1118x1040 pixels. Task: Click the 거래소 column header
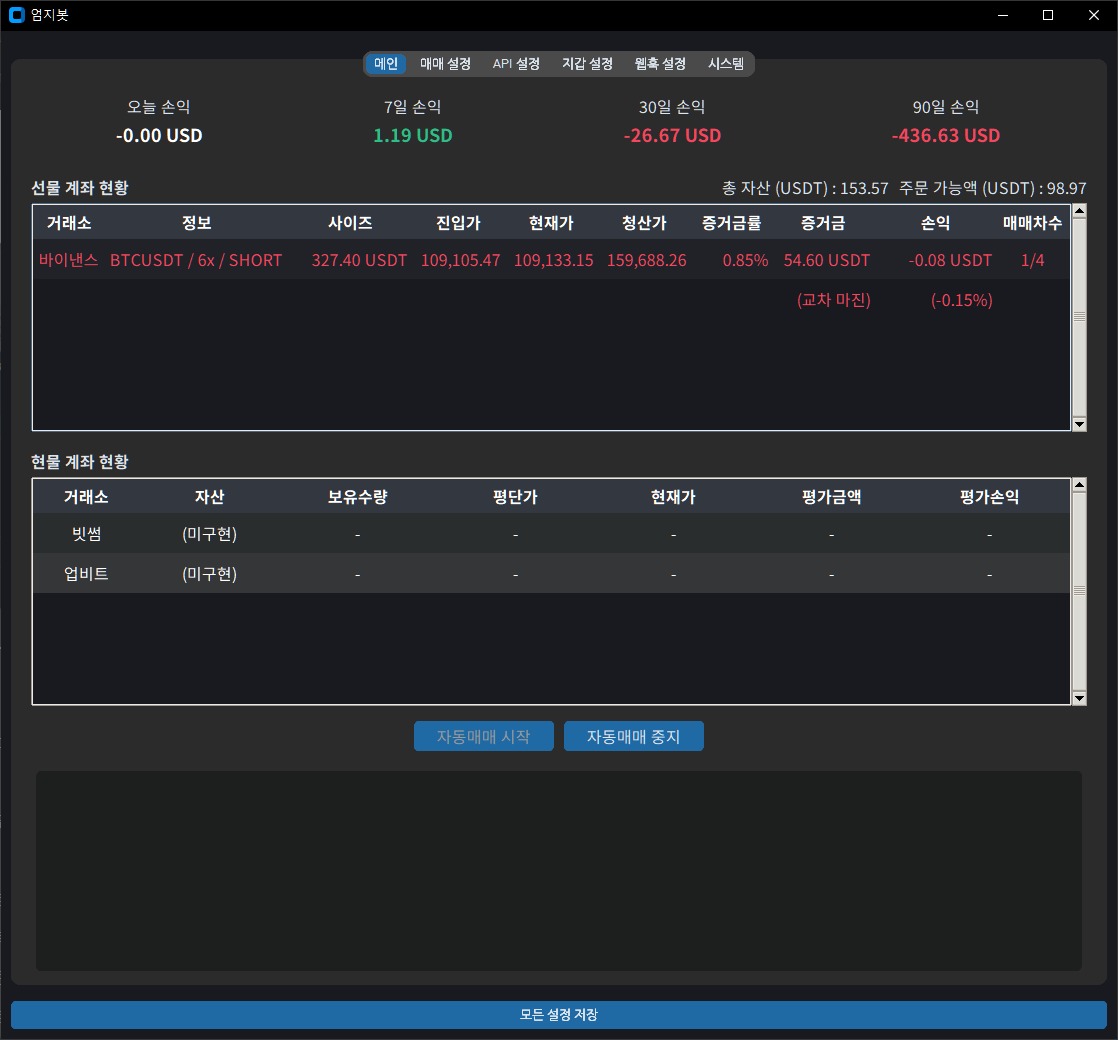pos(66,222)
